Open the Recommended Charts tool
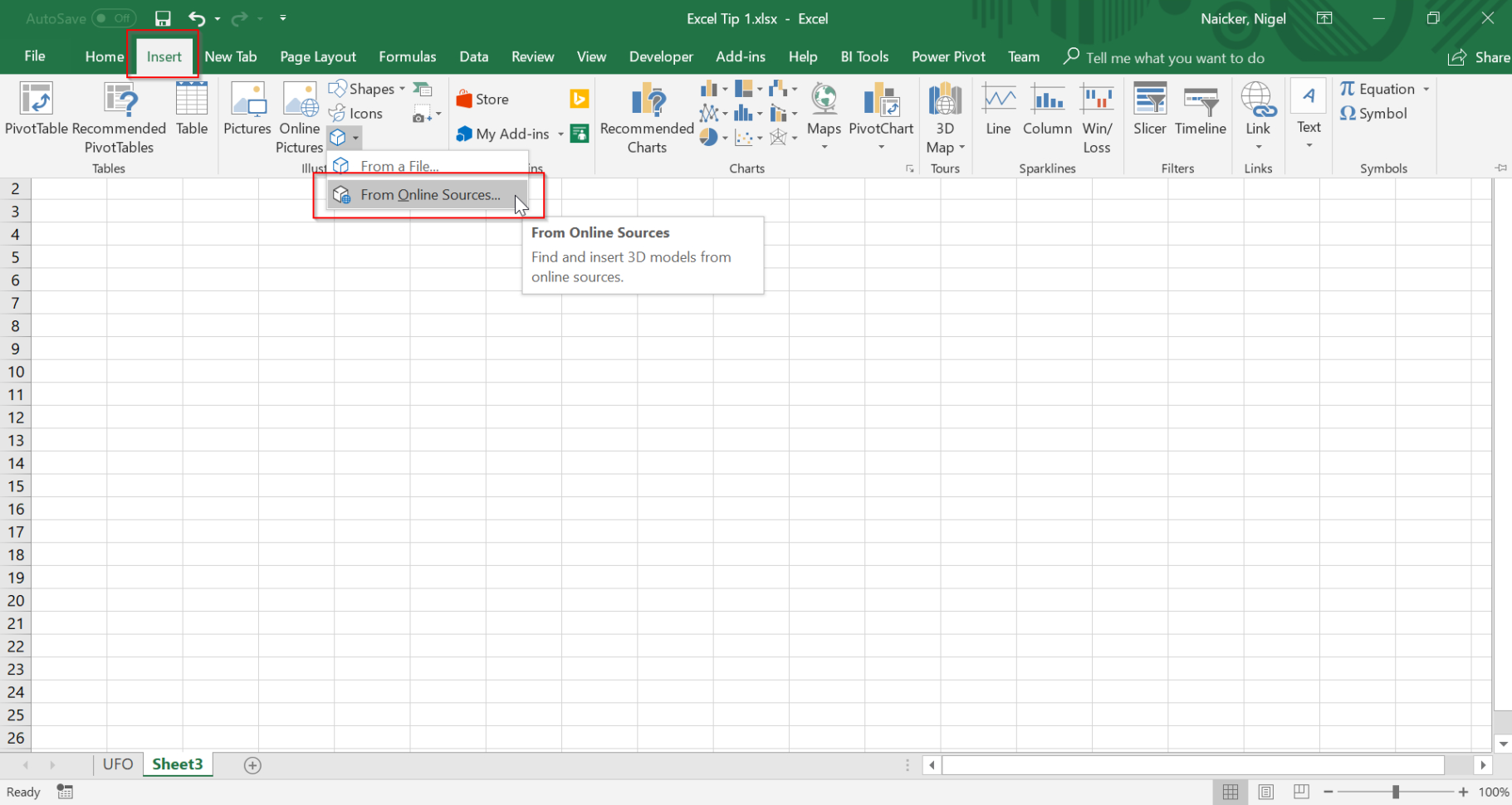 pyautogui.click(x=647, y=116)
